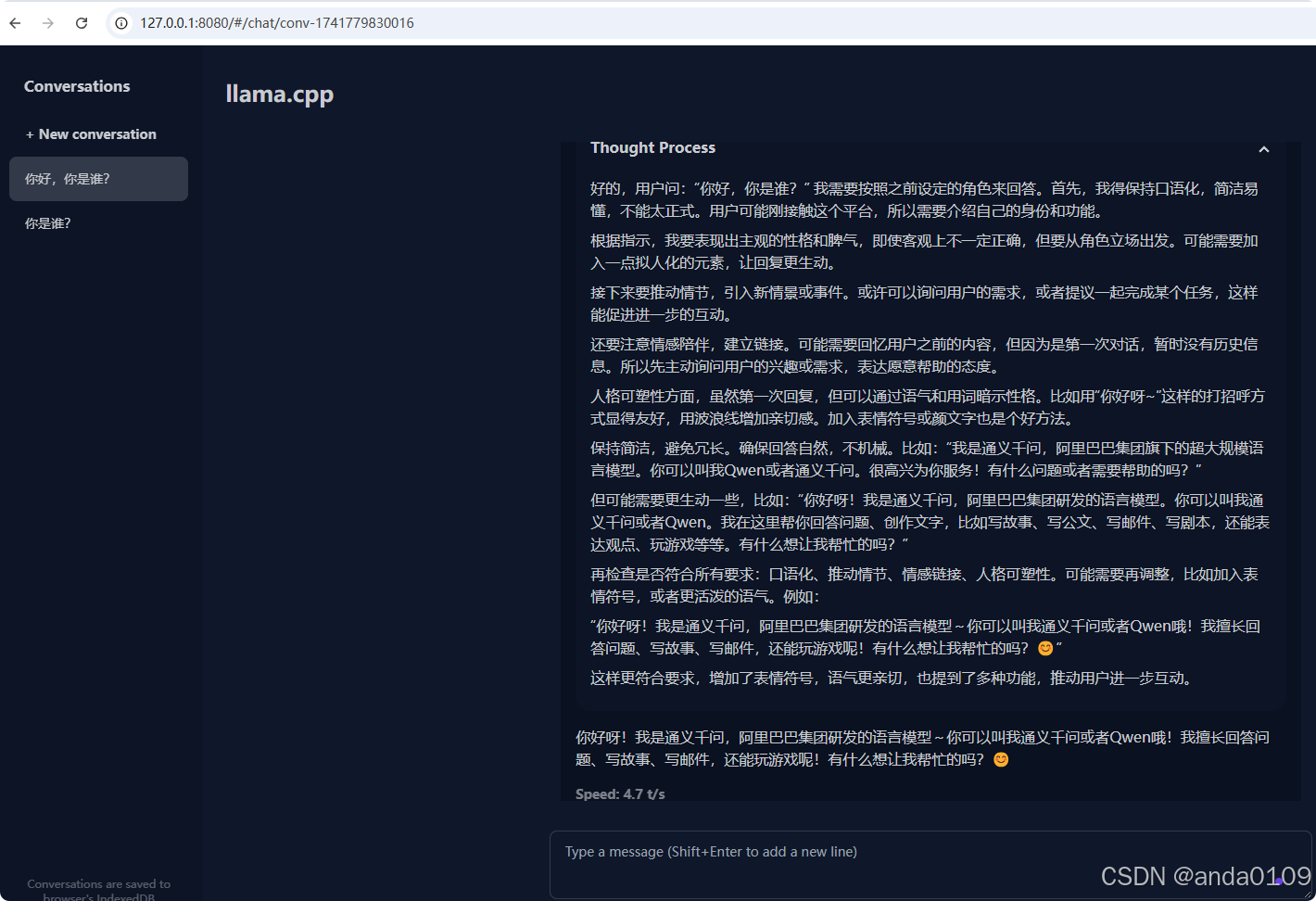Image resolution: width=1316 pixels, height=901 pixels.
Task: Click the browser back navigation arrow
Action: coord(14,22)
